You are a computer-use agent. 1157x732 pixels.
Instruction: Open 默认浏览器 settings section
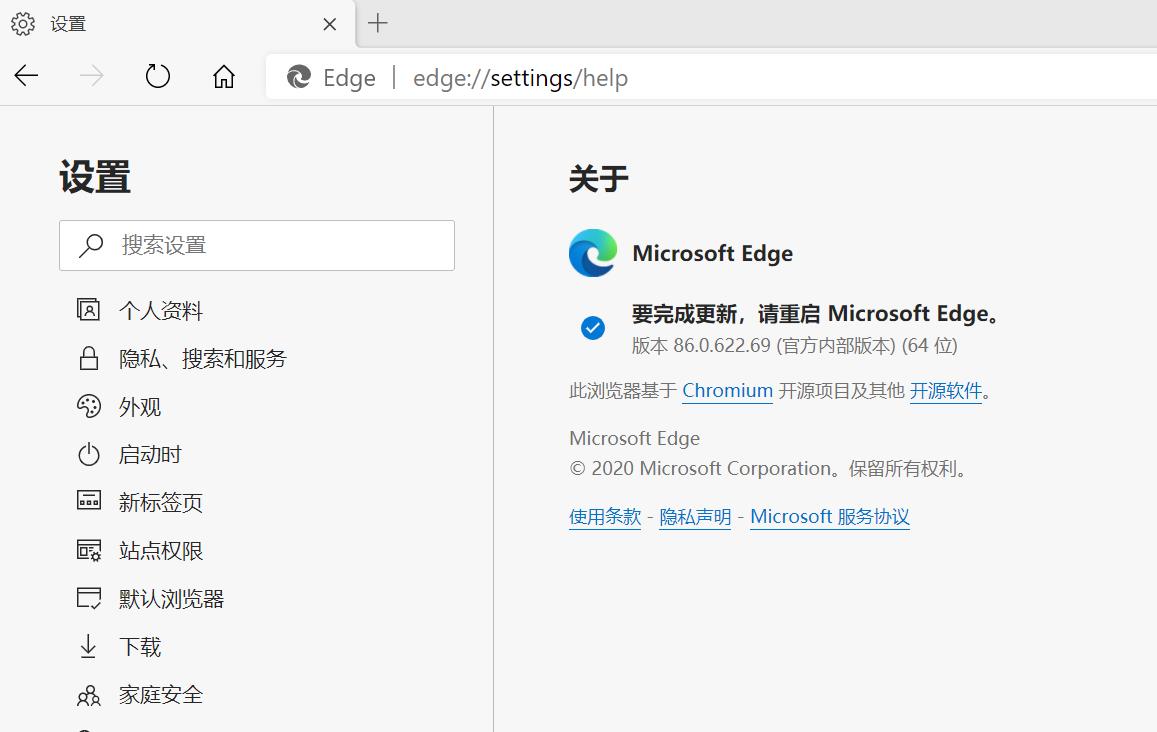click(171, 598)
